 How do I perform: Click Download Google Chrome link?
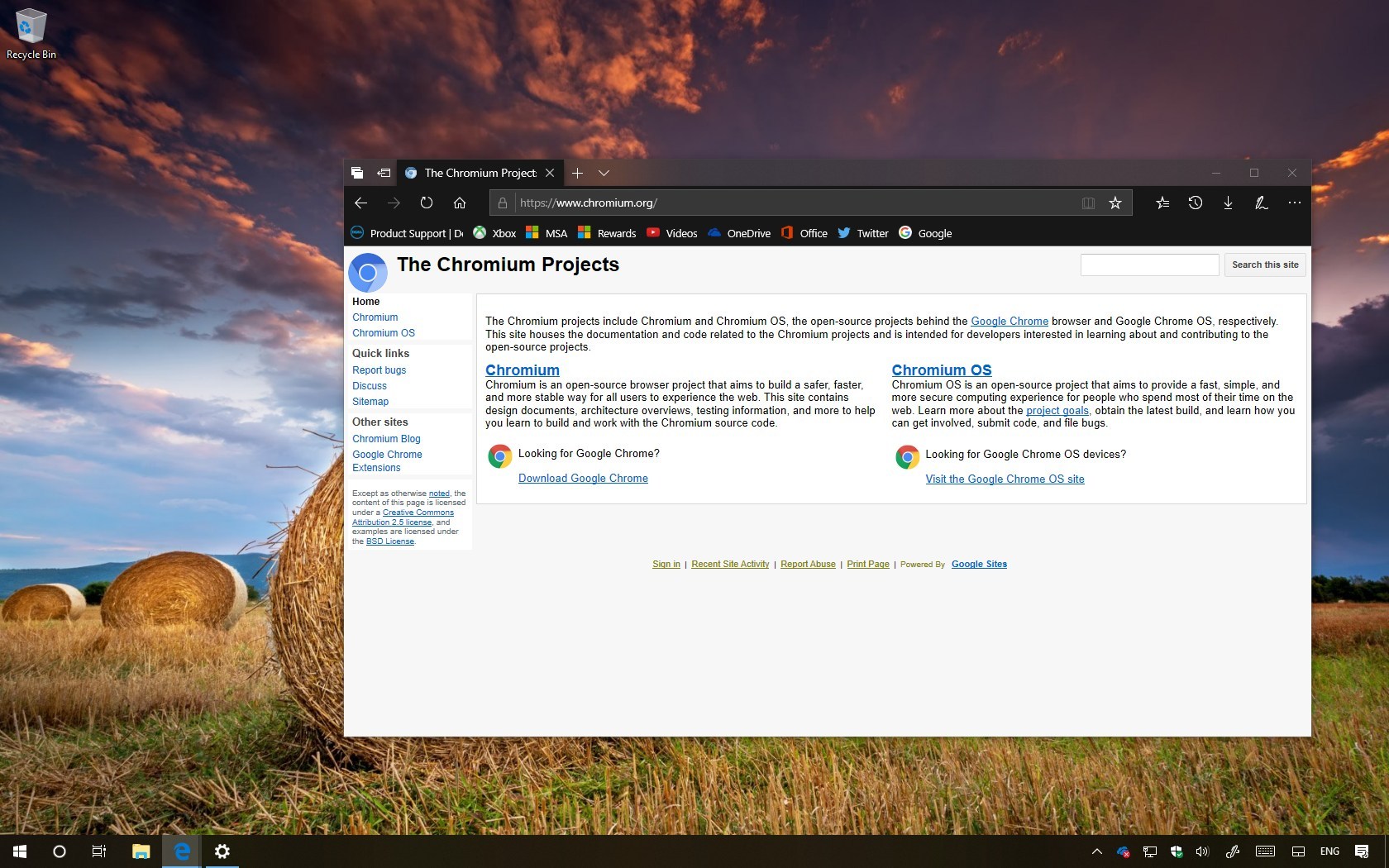pyautogui.click(x=583, y=479)
